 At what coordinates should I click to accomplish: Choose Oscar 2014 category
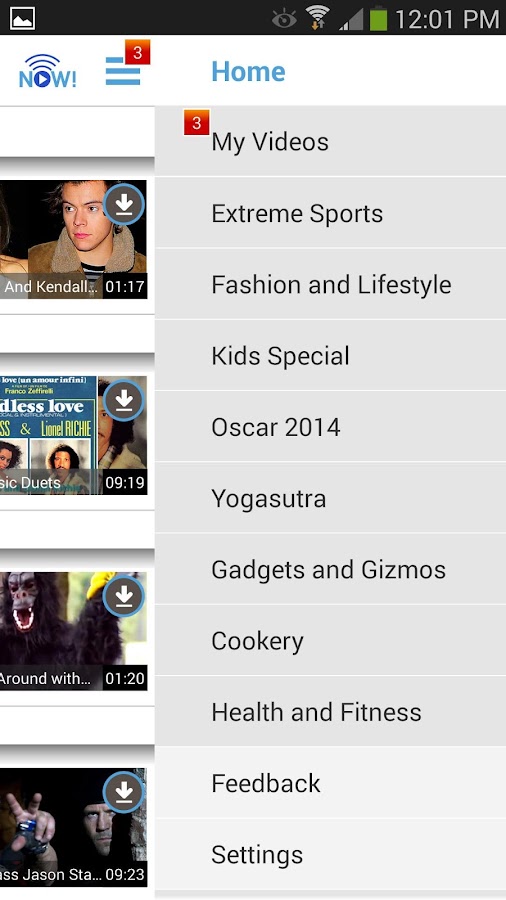point(330,426)
